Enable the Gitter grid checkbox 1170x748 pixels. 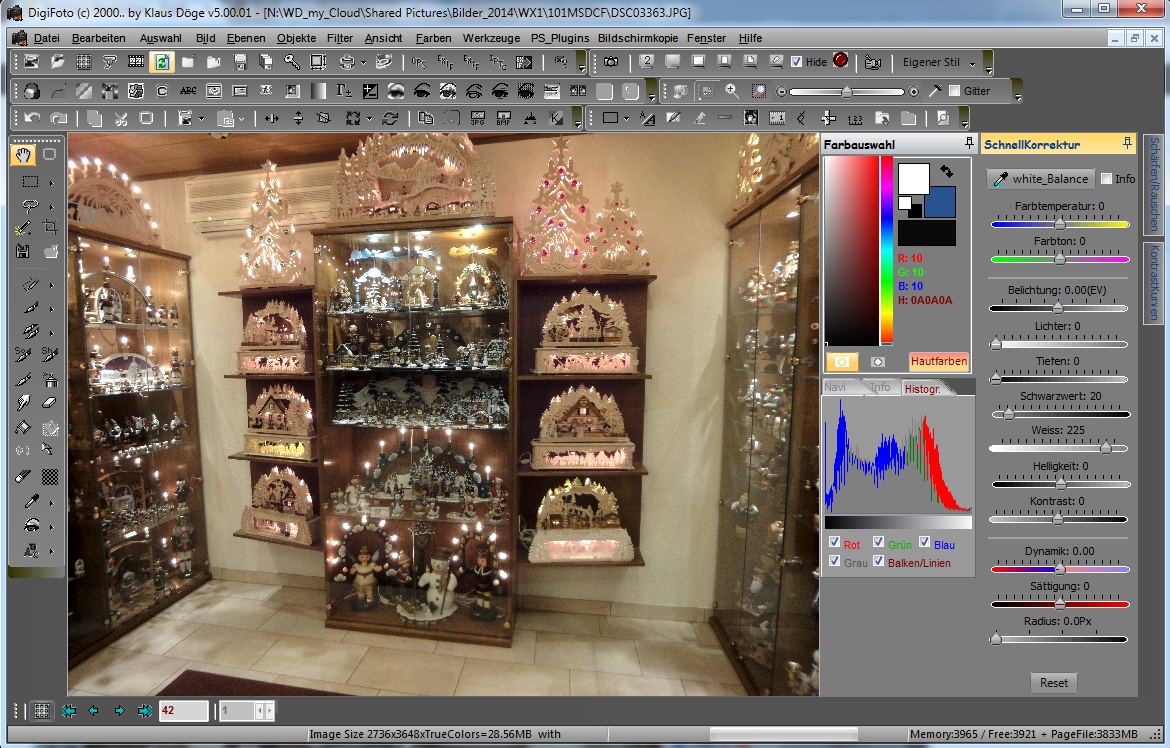(x=954, y=91)
